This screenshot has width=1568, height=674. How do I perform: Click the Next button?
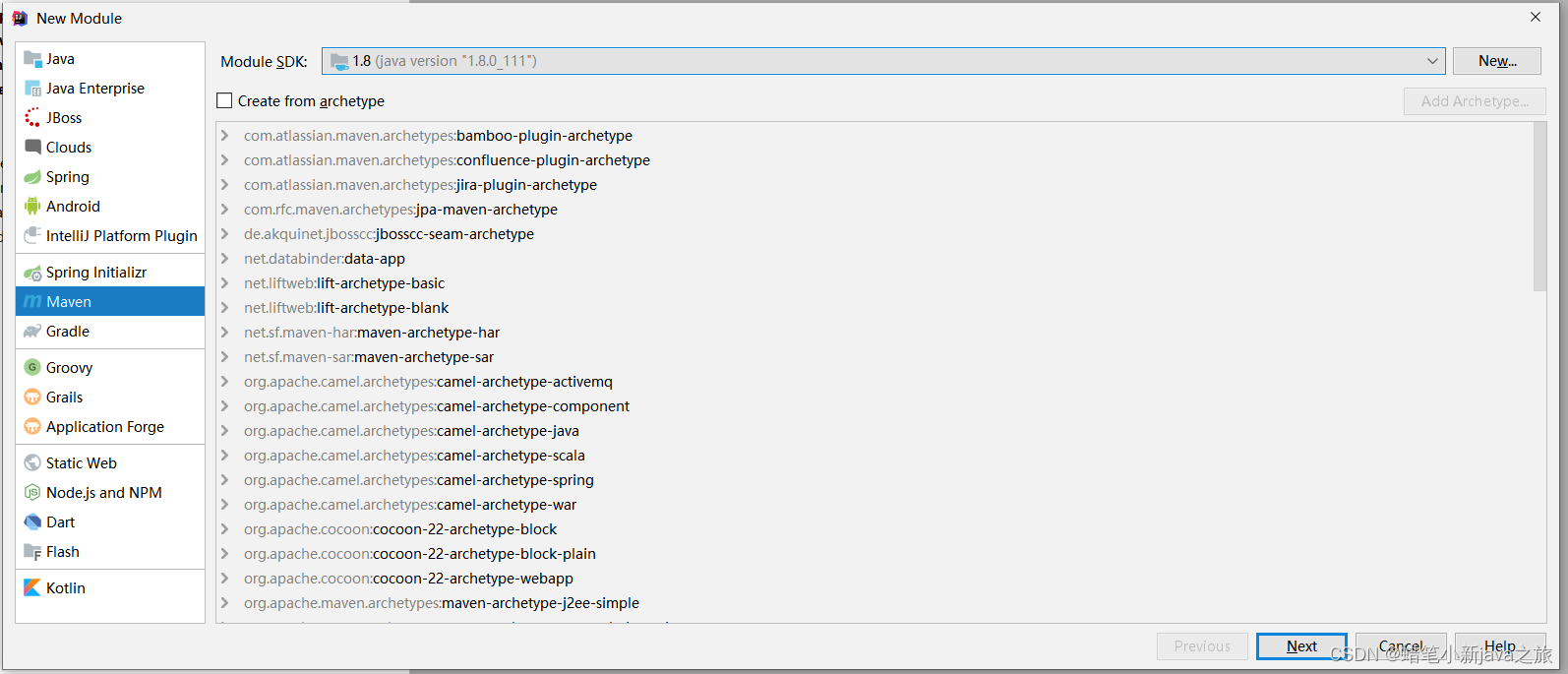pyautogui.click(x=1301, y=646)
